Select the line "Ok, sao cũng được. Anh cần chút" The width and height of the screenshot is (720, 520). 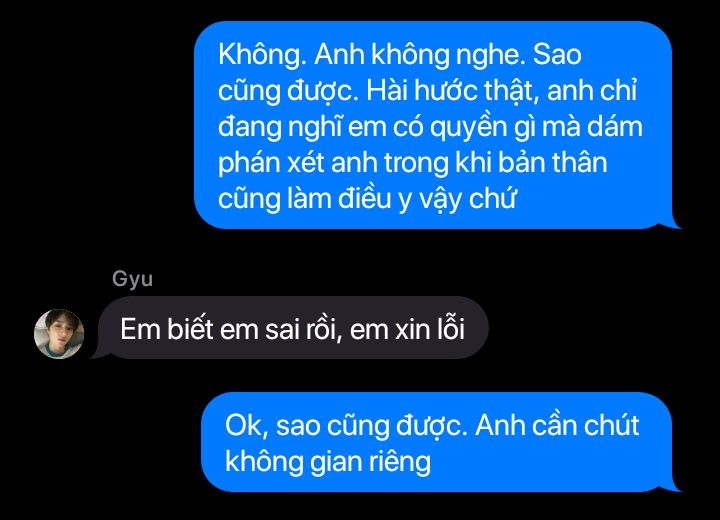pos(432,426)
